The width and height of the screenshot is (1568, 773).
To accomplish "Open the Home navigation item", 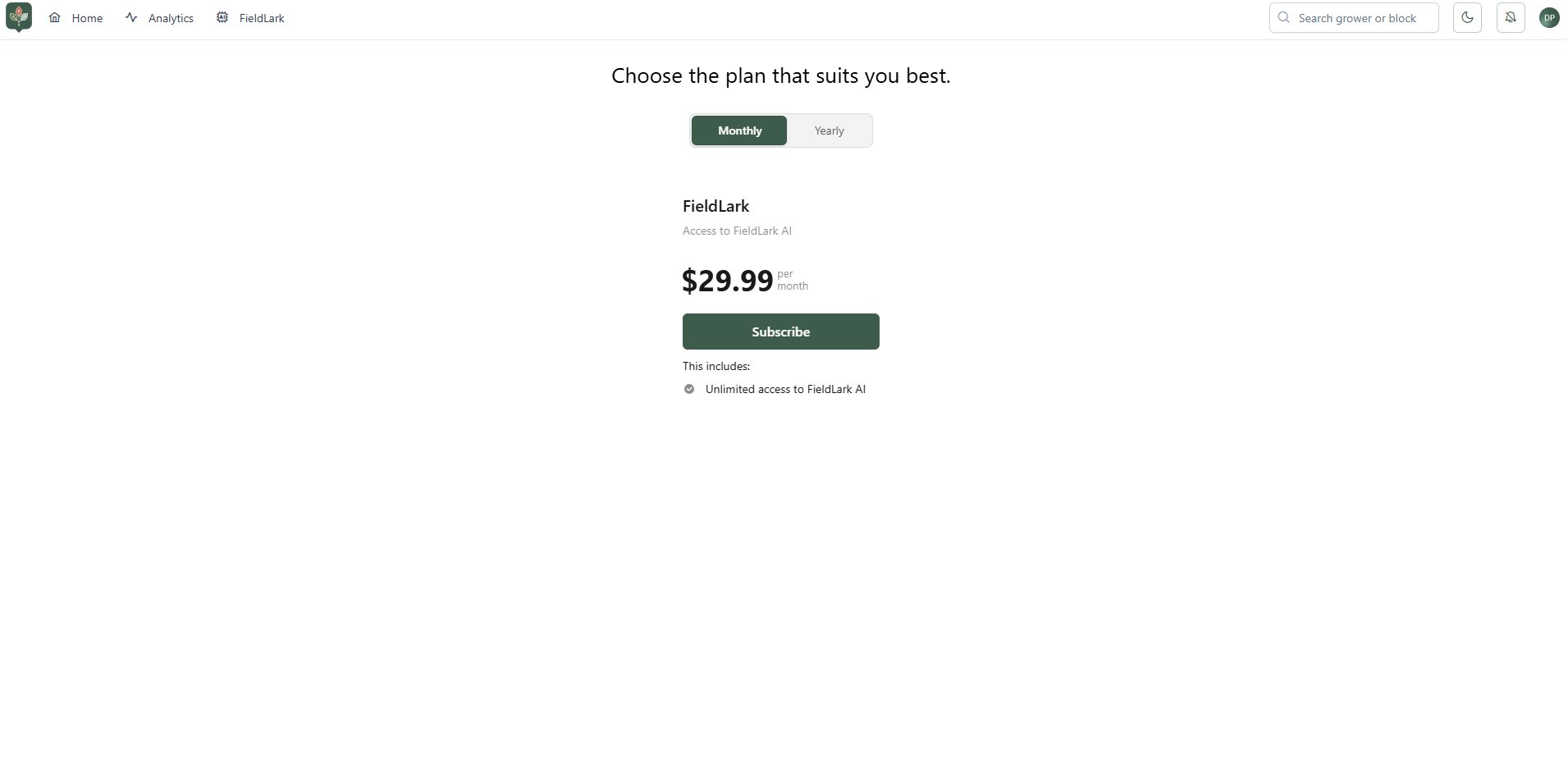I will tap(86, 17).
